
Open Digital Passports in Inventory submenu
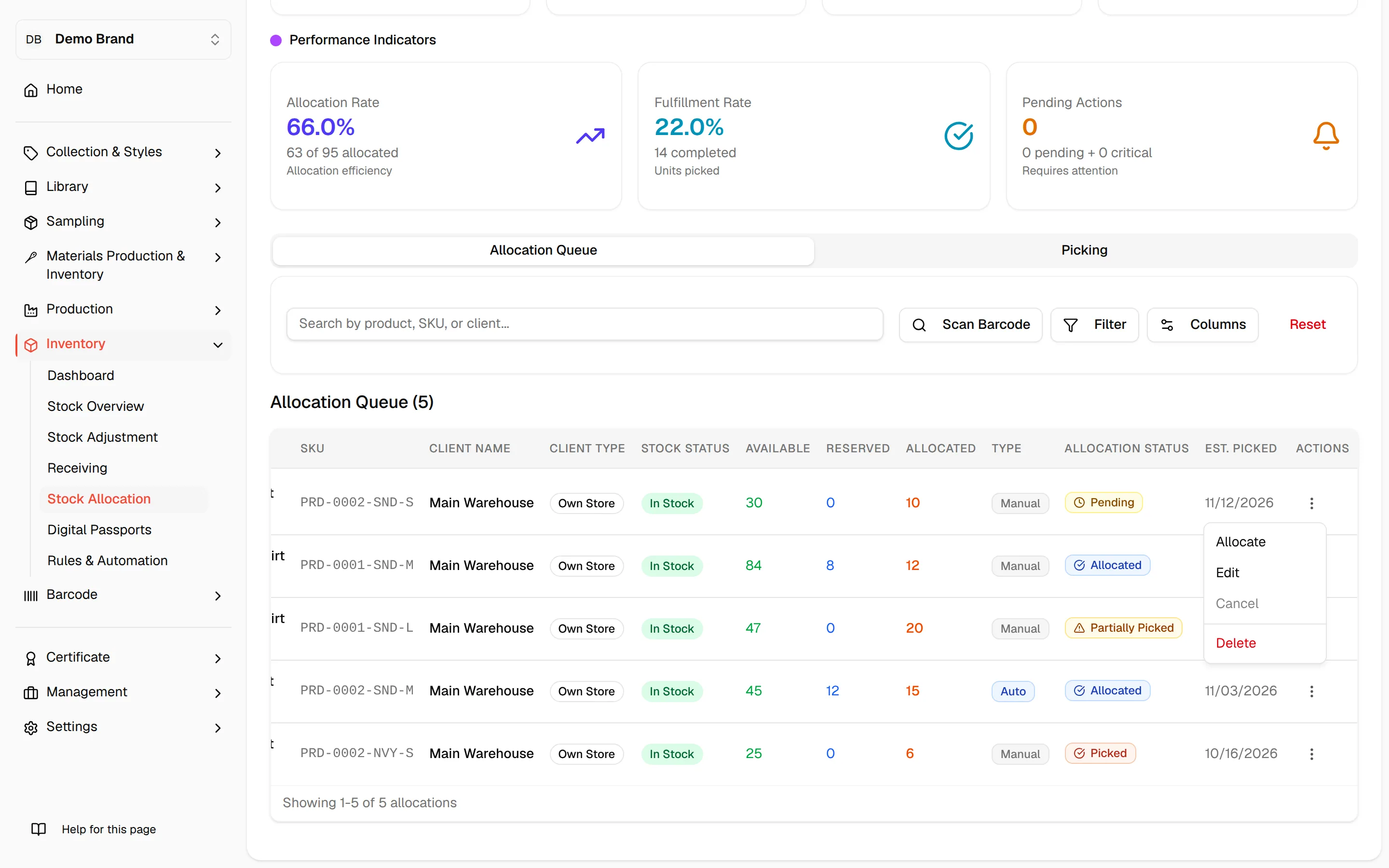click(99, 529)
